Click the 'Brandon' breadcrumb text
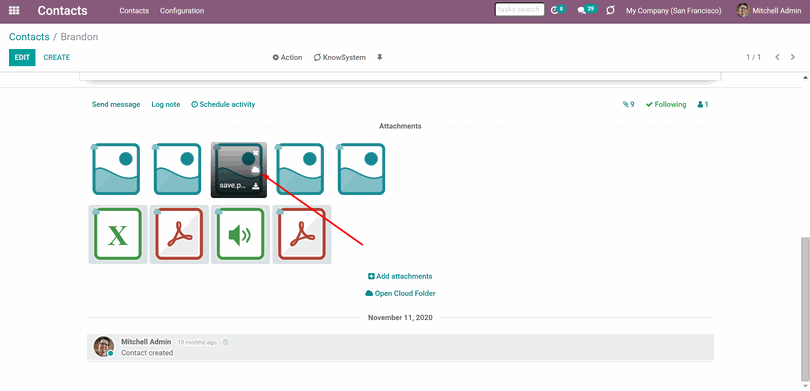Screen dimensions: 810x391 pos(80,37)
